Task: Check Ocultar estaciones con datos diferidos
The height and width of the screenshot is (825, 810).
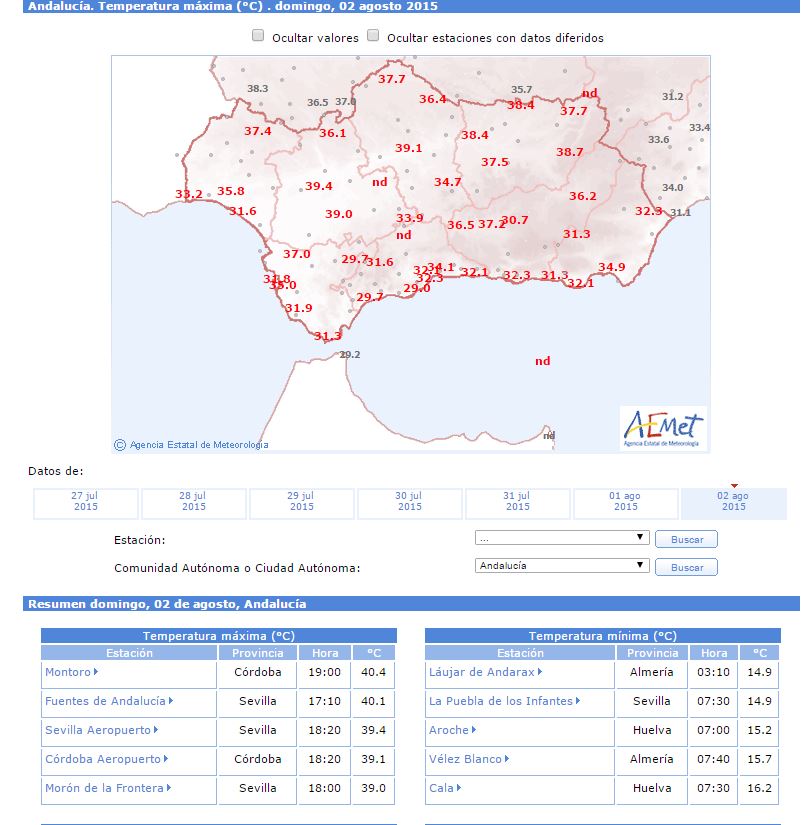Action: click(373, 36)
